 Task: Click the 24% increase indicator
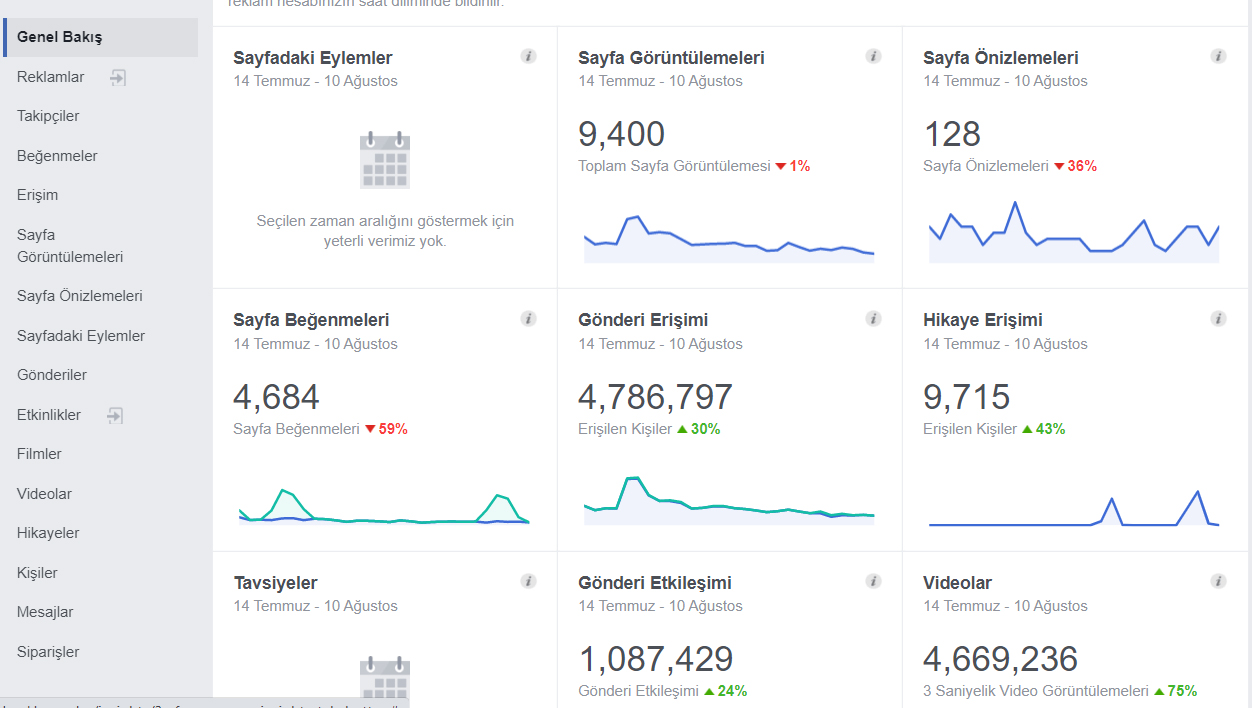[725, 691]
